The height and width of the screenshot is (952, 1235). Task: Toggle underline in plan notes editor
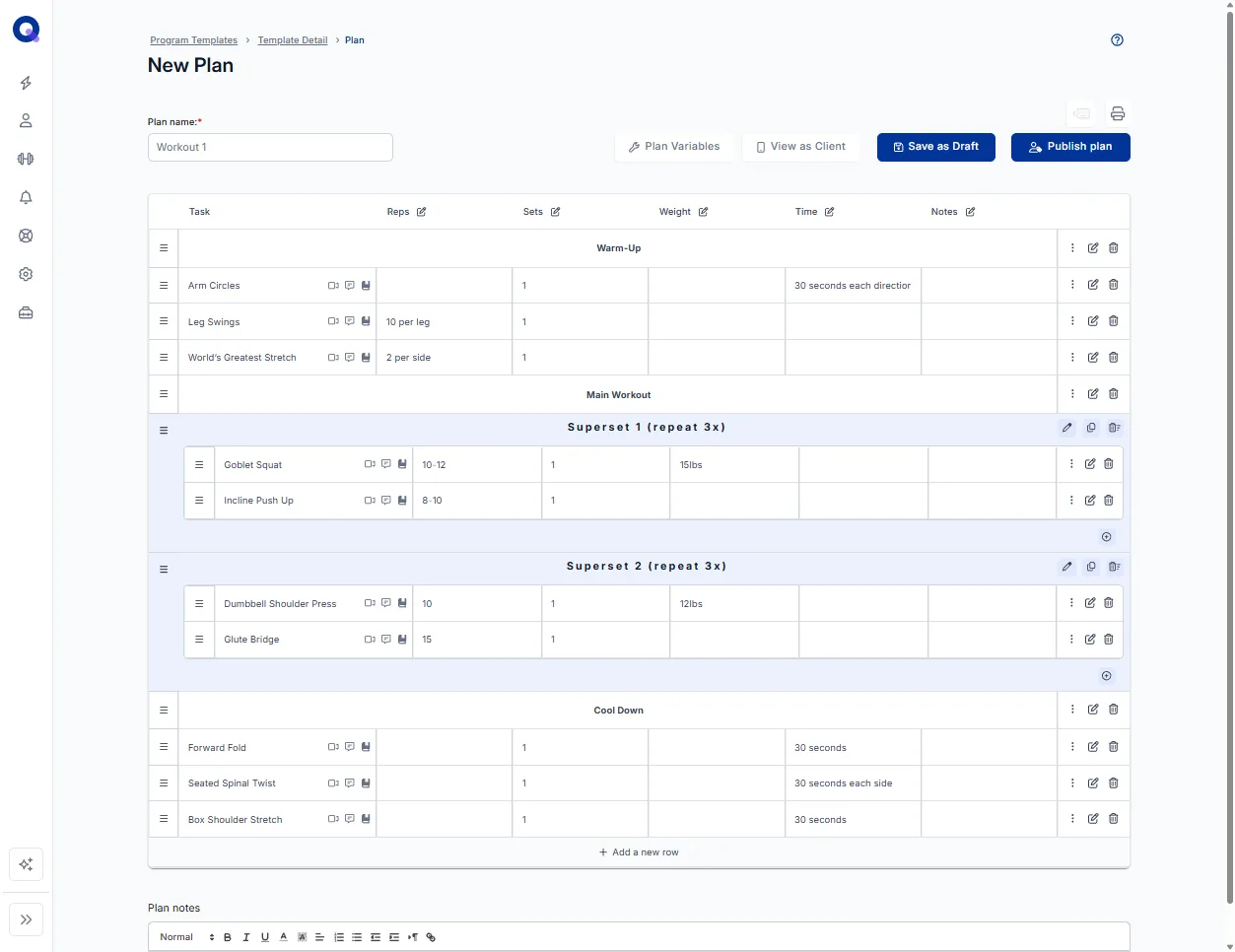point(265,937)
